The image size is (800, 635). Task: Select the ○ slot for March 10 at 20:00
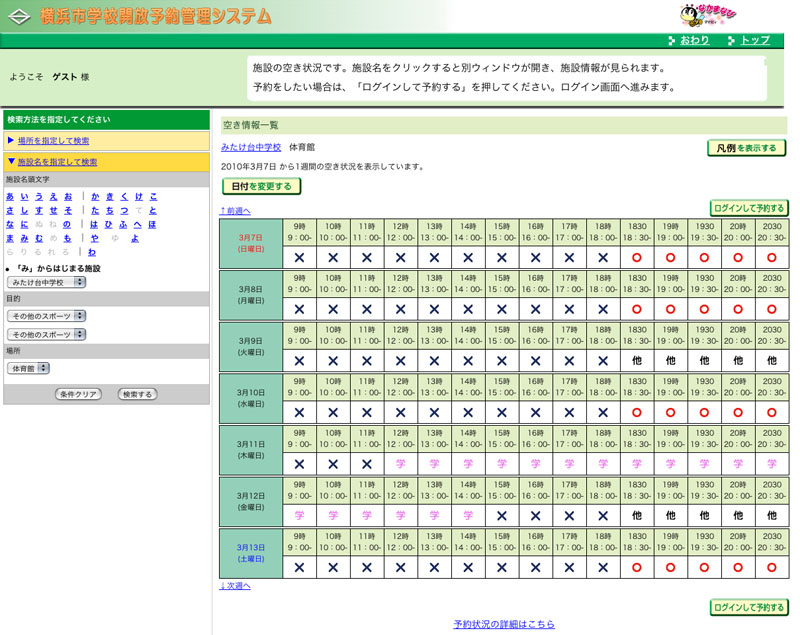[x=738, y=412]
